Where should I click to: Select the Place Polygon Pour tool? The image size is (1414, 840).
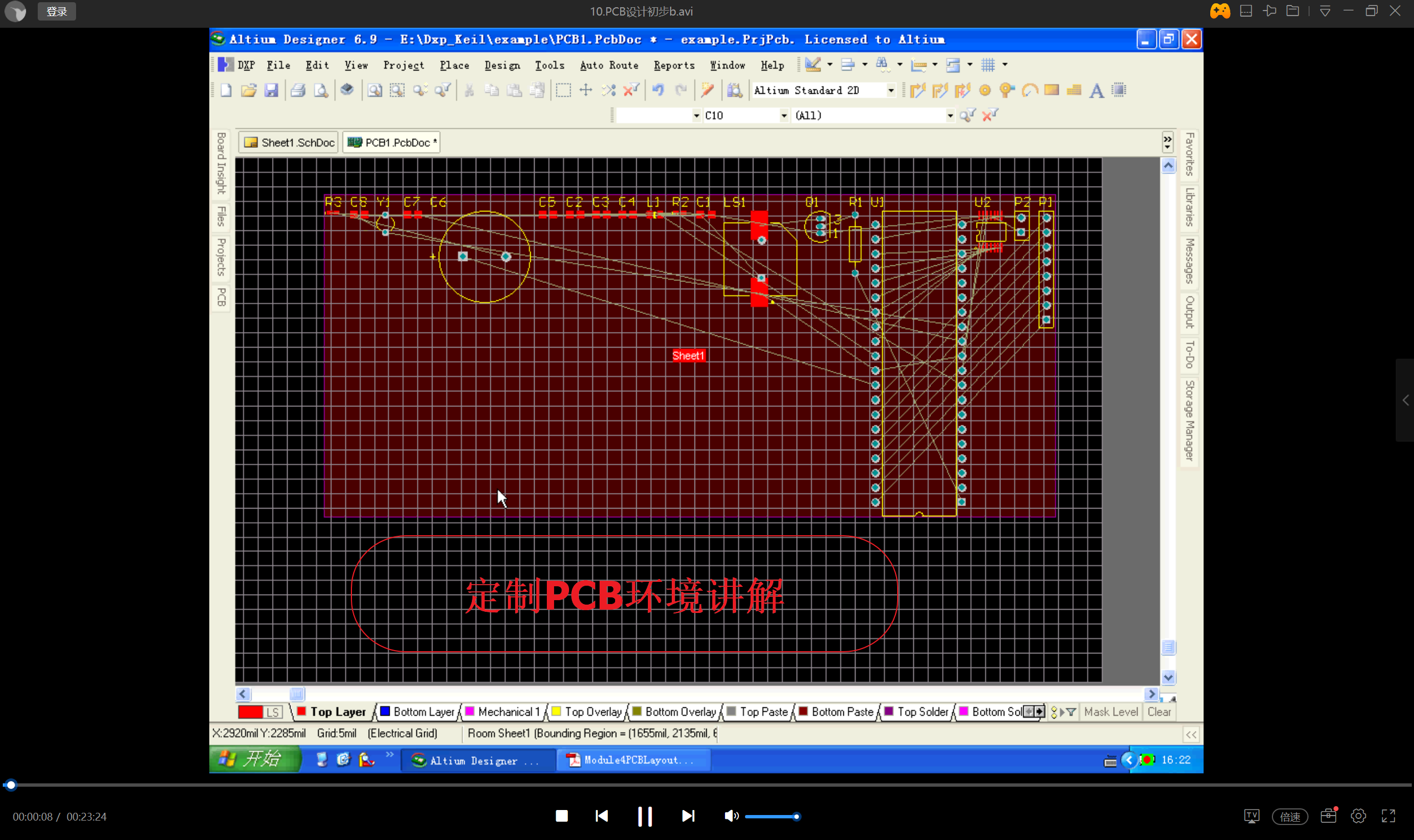[x=1074, y=90]
